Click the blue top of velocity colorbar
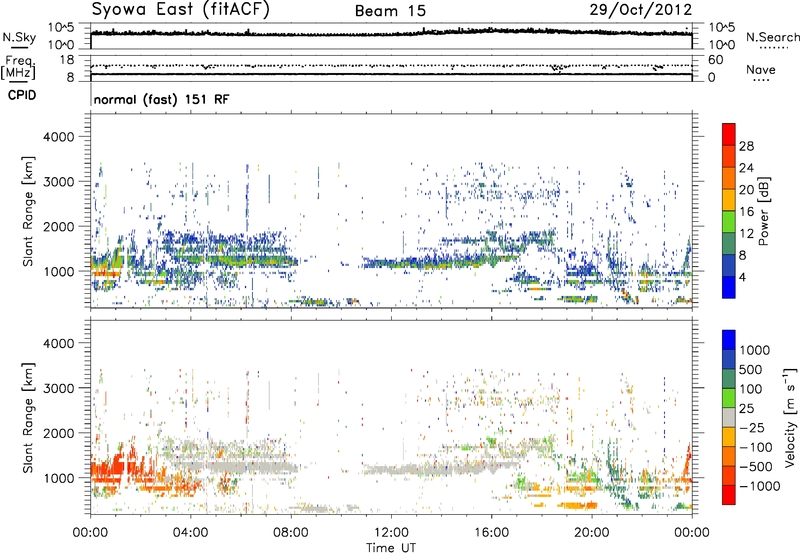The height and width of the screenshot is (554, 800). [x=729, y=340]
